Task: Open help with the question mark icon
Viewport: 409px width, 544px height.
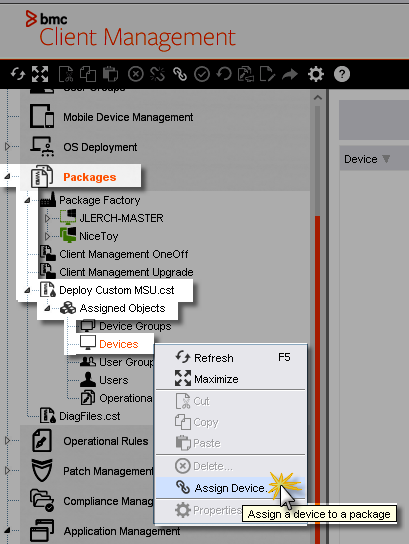Action: click(342, 74)
